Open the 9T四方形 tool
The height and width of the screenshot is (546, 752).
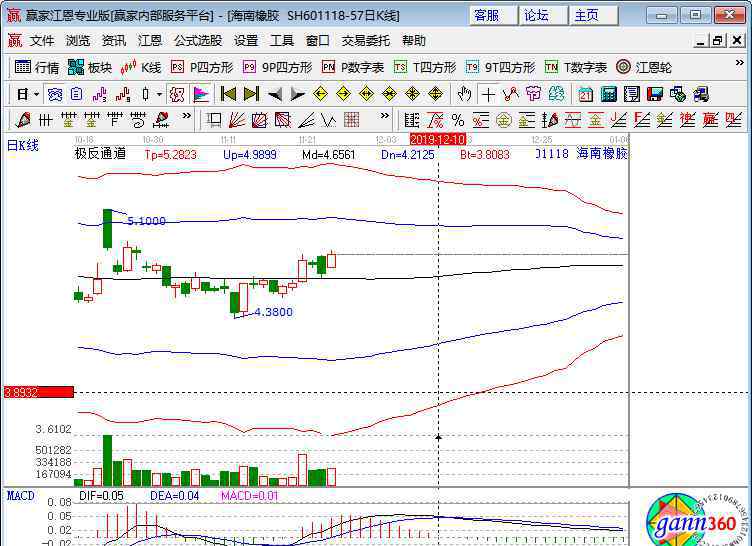[500, 68]
